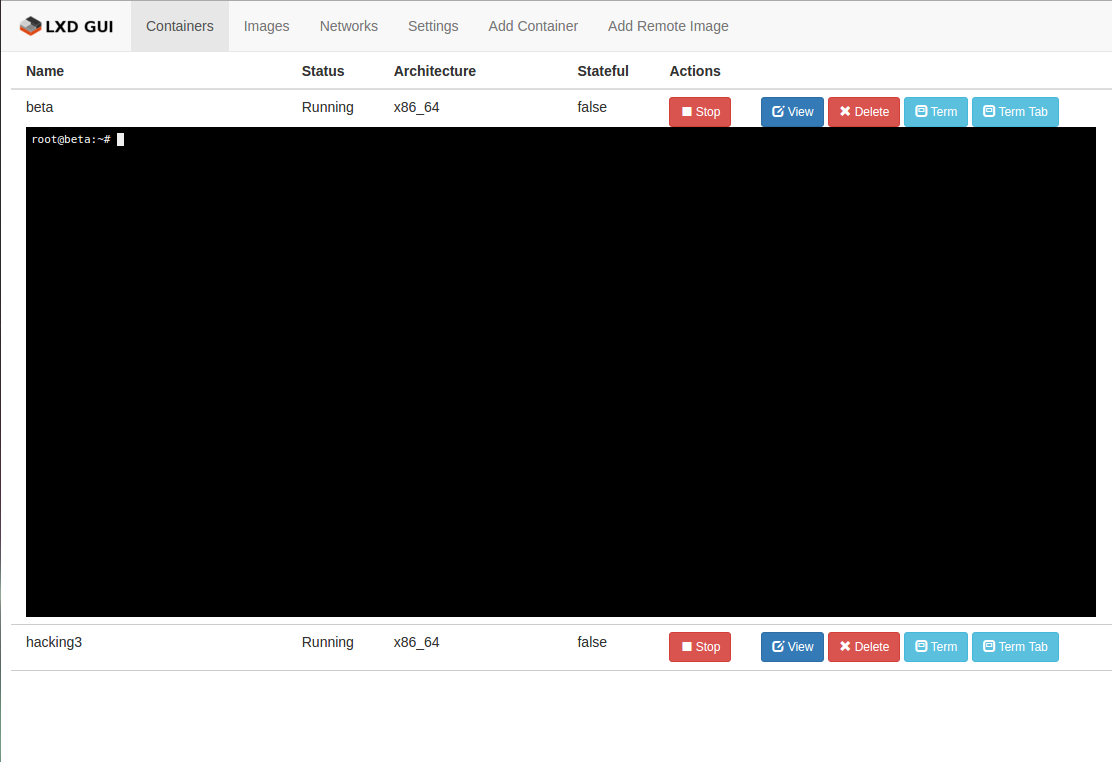Click the beta container name
The height and width of the screenshot is (762, 1112).
(x=40, y=107)
